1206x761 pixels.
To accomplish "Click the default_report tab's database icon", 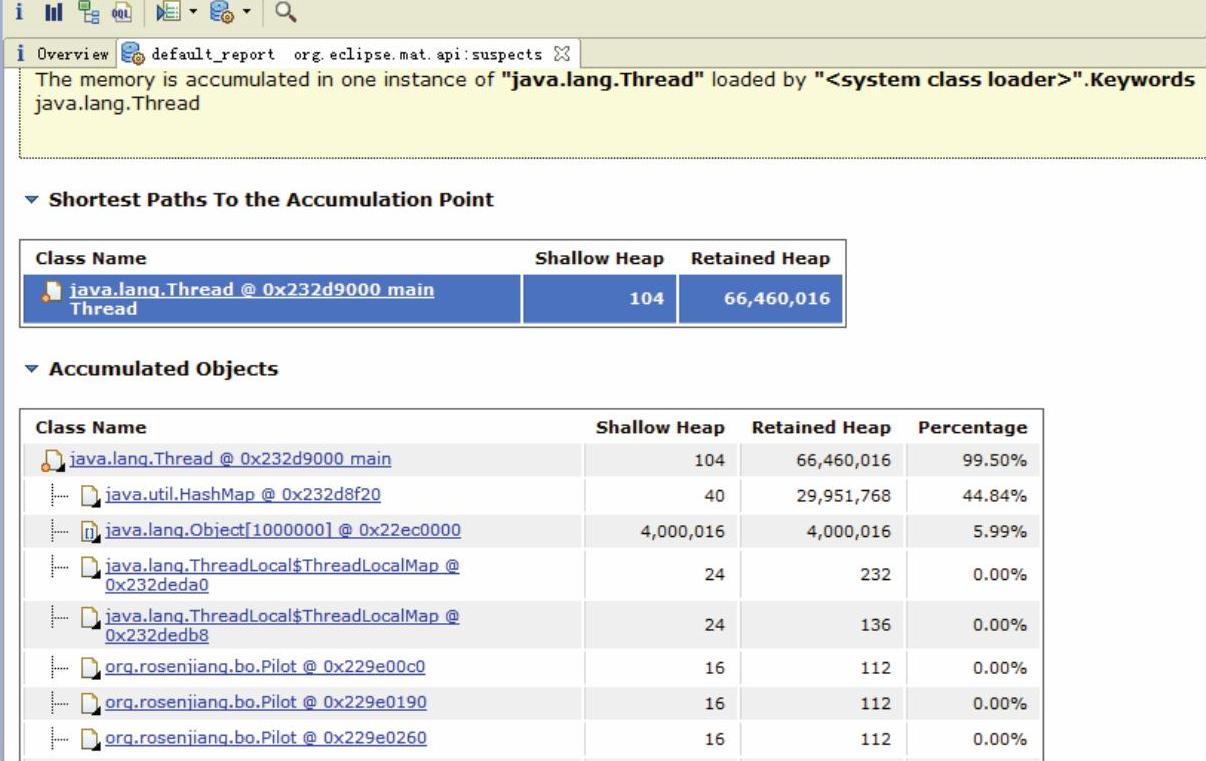I will (133, 53).
